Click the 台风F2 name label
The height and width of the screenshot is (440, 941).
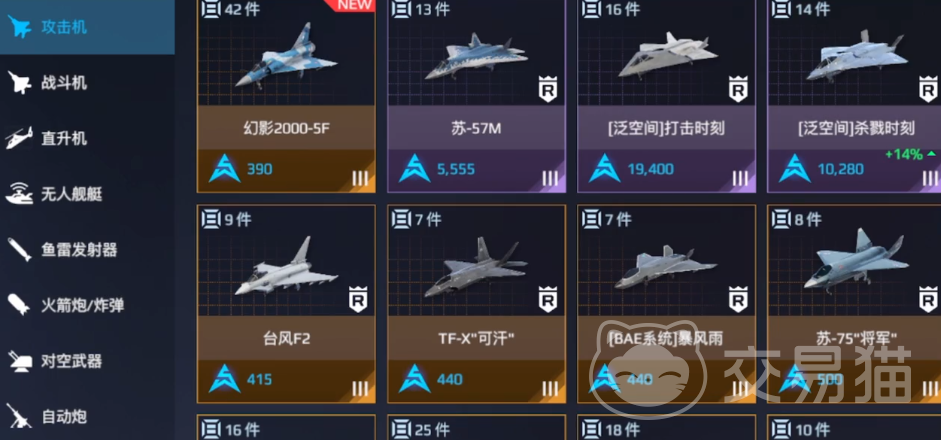point(286,339)
